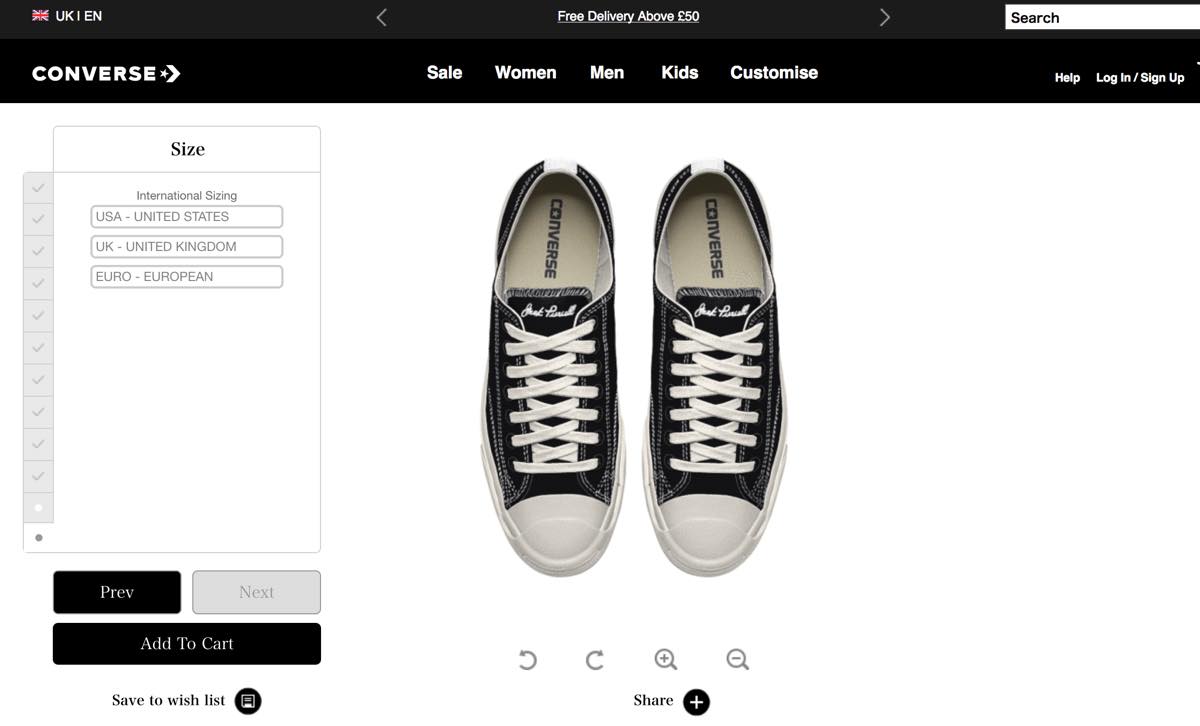Image resolution: width=1200 pixels, height=726 pixels.
Task: Open the Help link
Action: tap(1067, 77)
